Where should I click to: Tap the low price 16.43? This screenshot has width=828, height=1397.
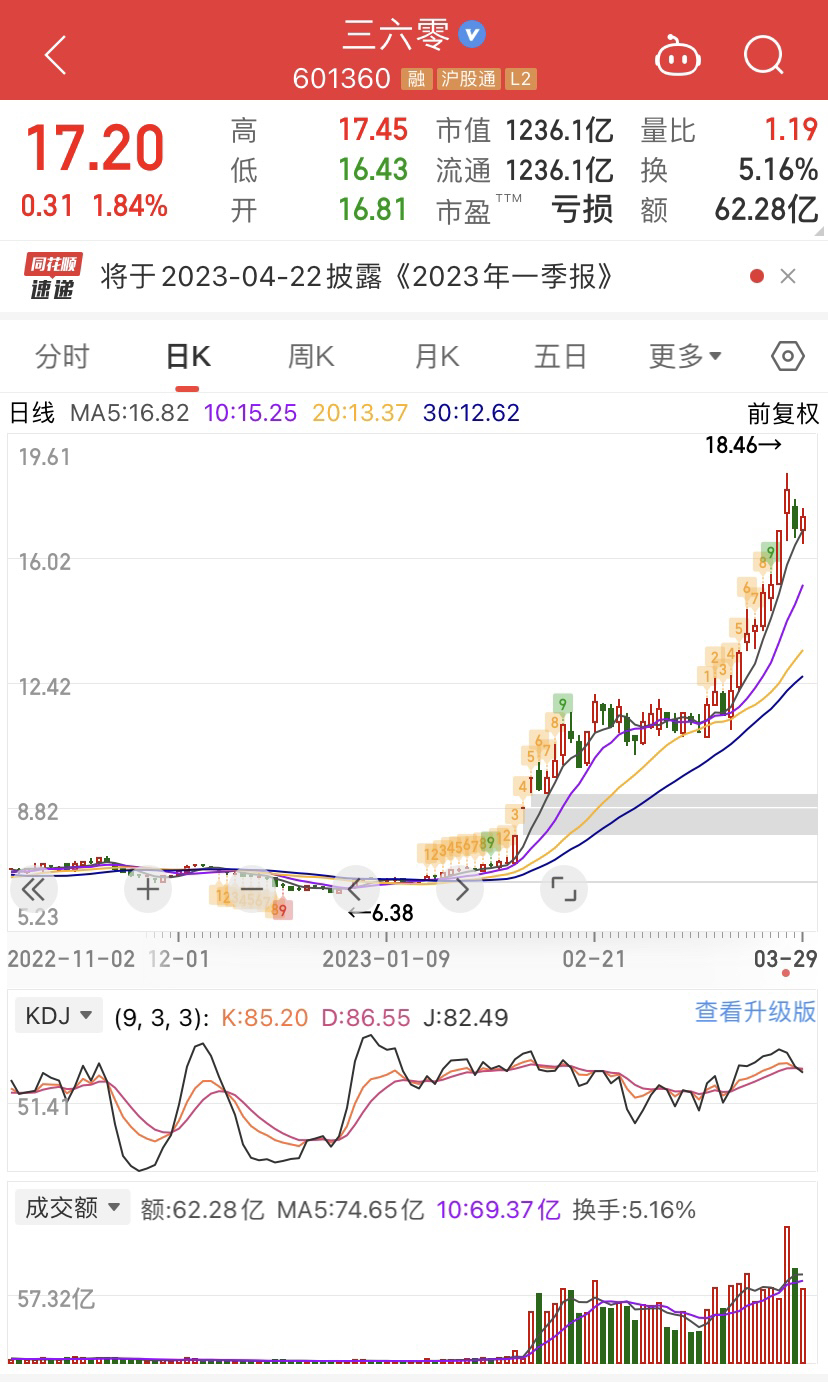pos(372,170)
